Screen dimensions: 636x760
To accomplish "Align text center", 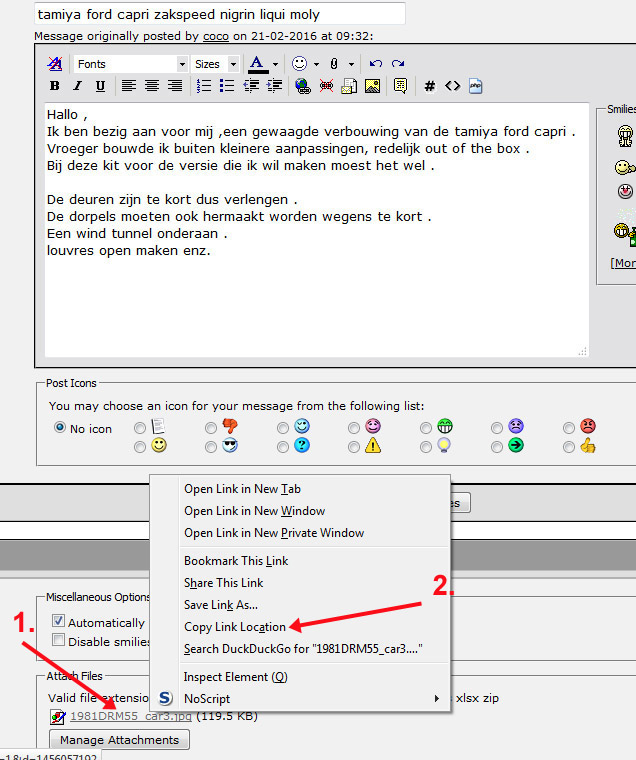I will click(x=152, y=86).
